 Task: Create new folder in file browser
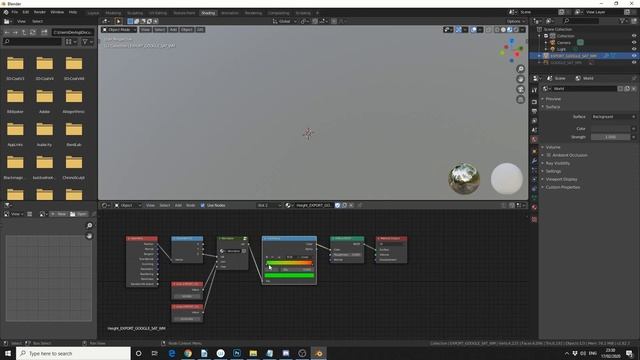point(44,32)
